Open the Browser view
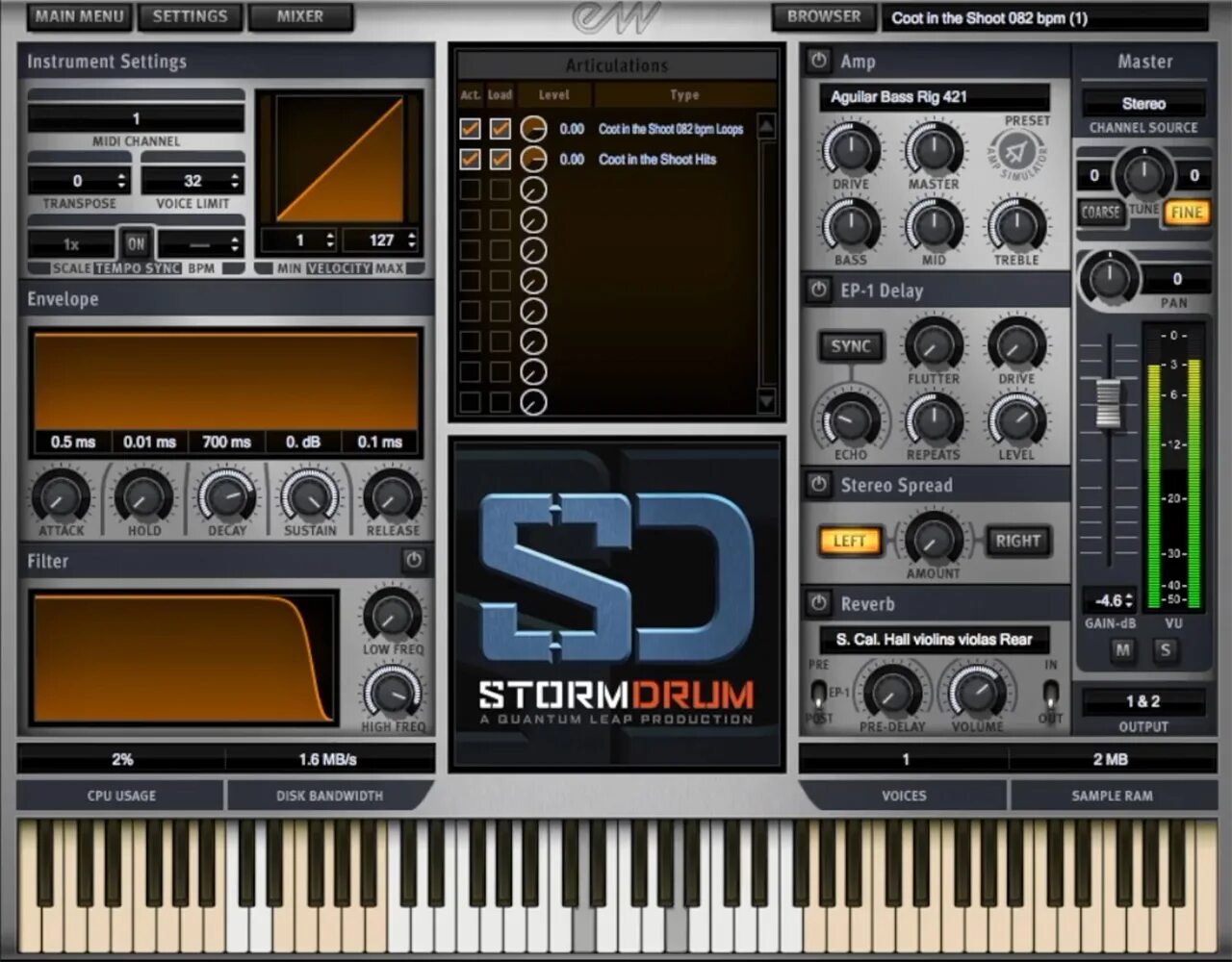The width and height of the screenshot is (1232, 962). click(x=824, y=16)
